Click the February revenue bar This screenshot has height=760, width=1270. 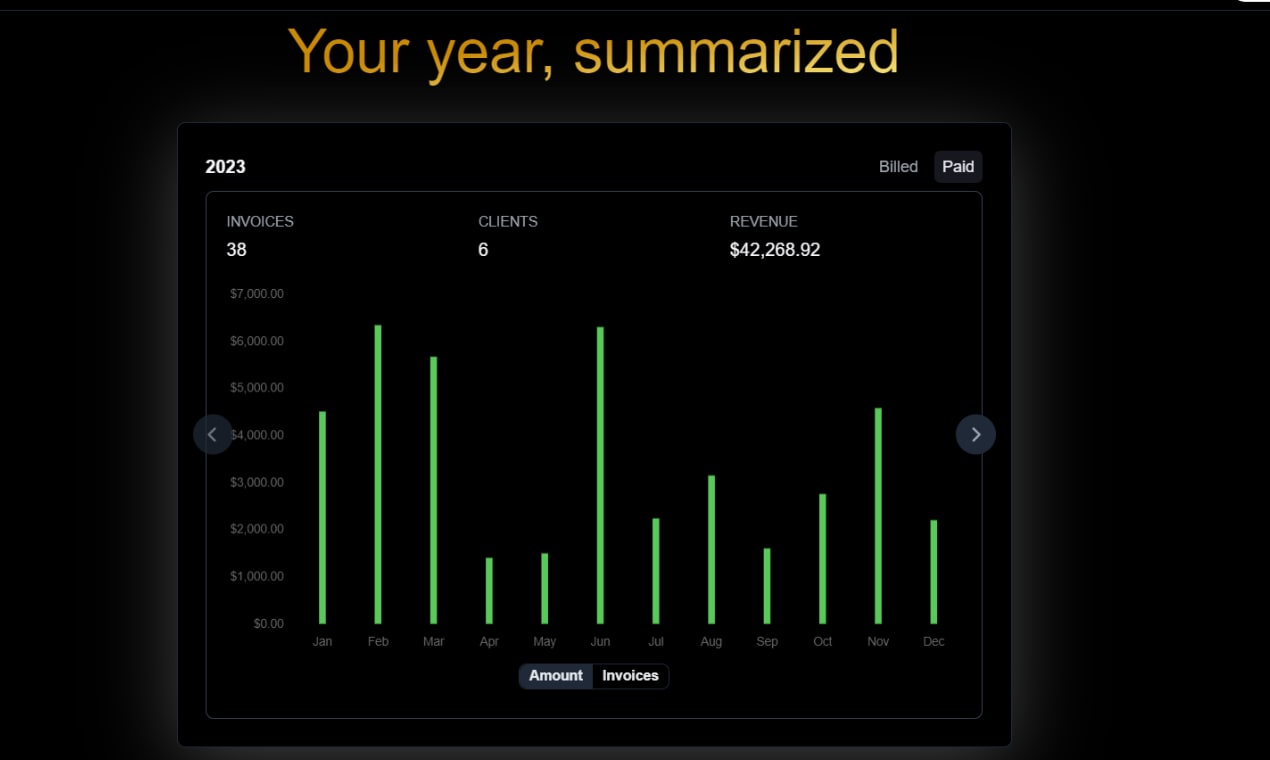pyautogui.click(x=378, y=474)
